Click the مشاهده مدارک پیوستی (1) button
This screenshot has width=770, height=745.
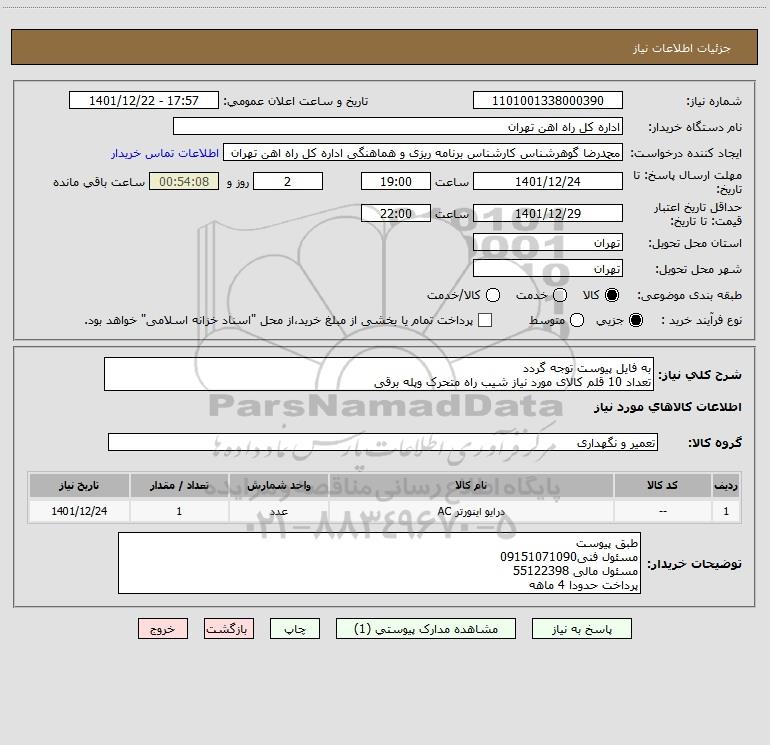click(x=426, y=629)
